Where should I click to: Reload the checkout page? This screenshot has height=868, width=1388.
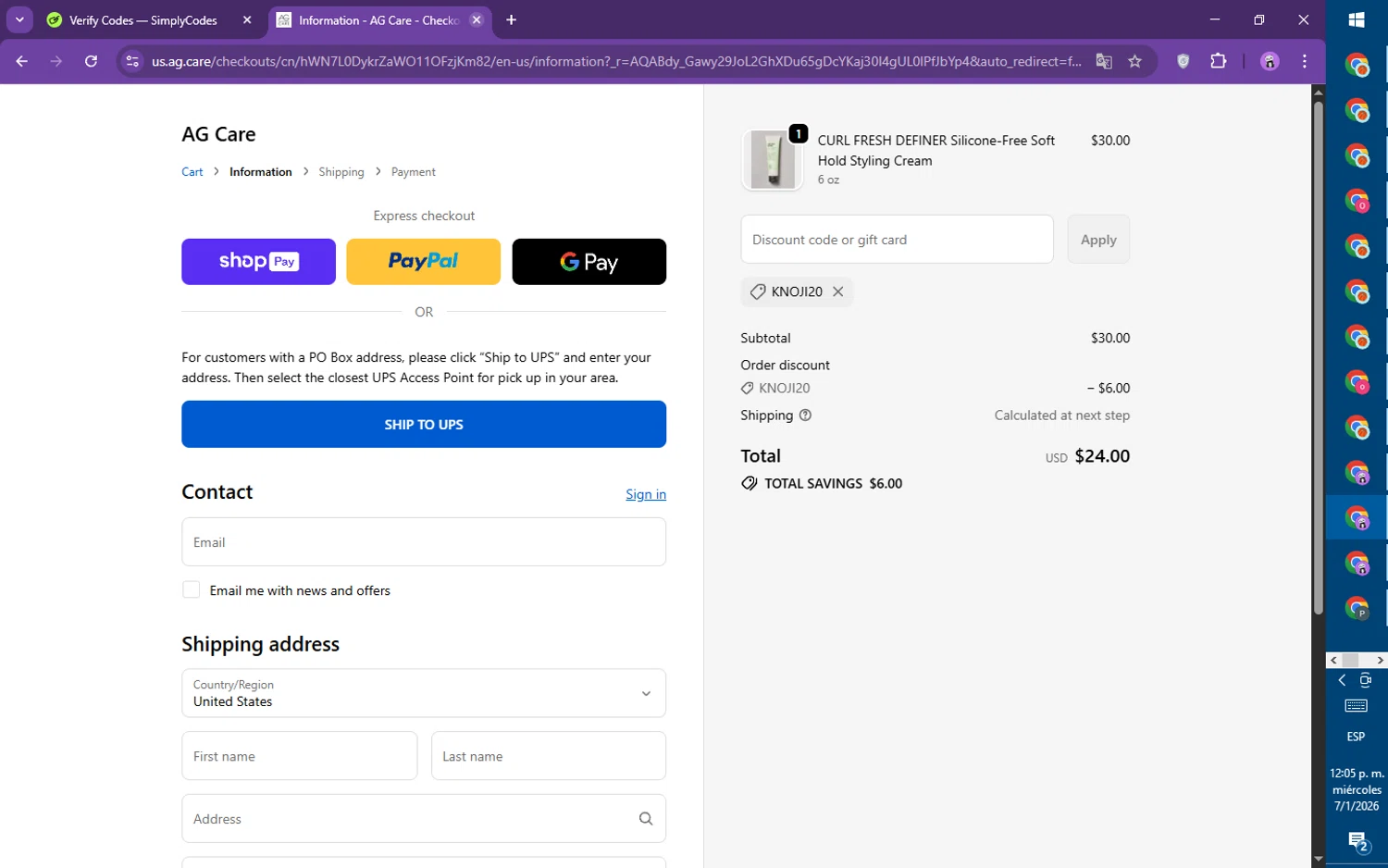pyautogui.click(x=91, y=61)
